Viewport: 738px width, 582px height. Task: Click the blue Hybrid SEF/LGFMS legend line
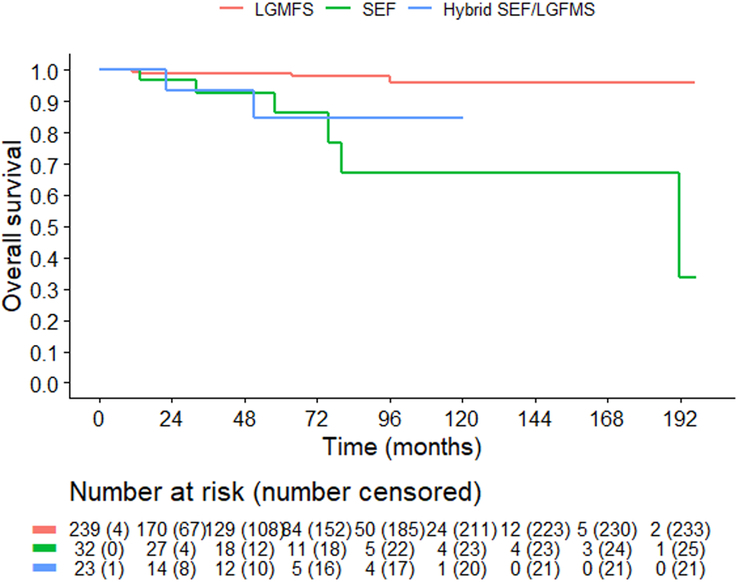tap(420, 8)
